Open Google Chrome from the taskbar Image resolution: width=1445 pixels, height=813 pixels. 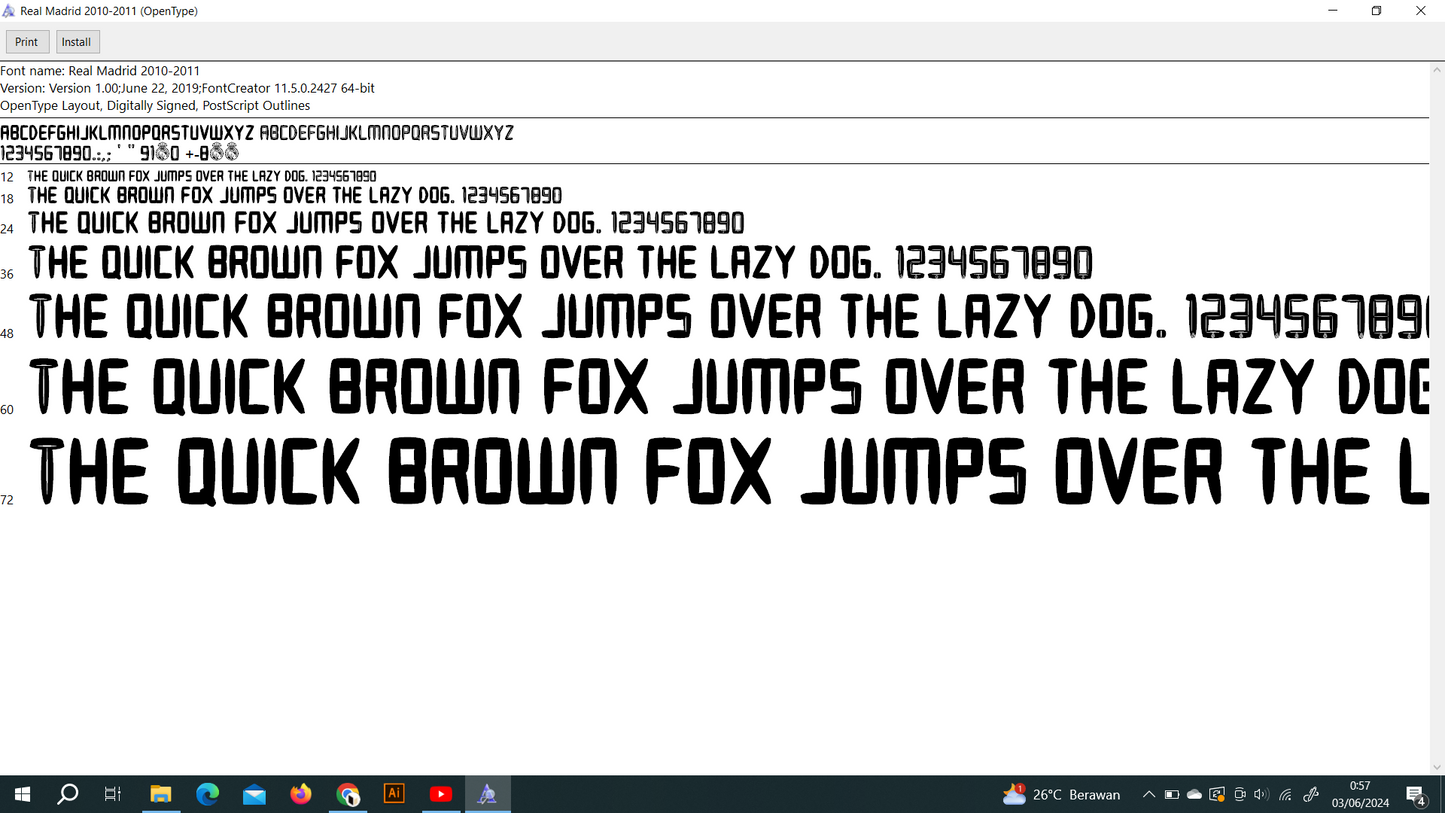tap(348, 794)
